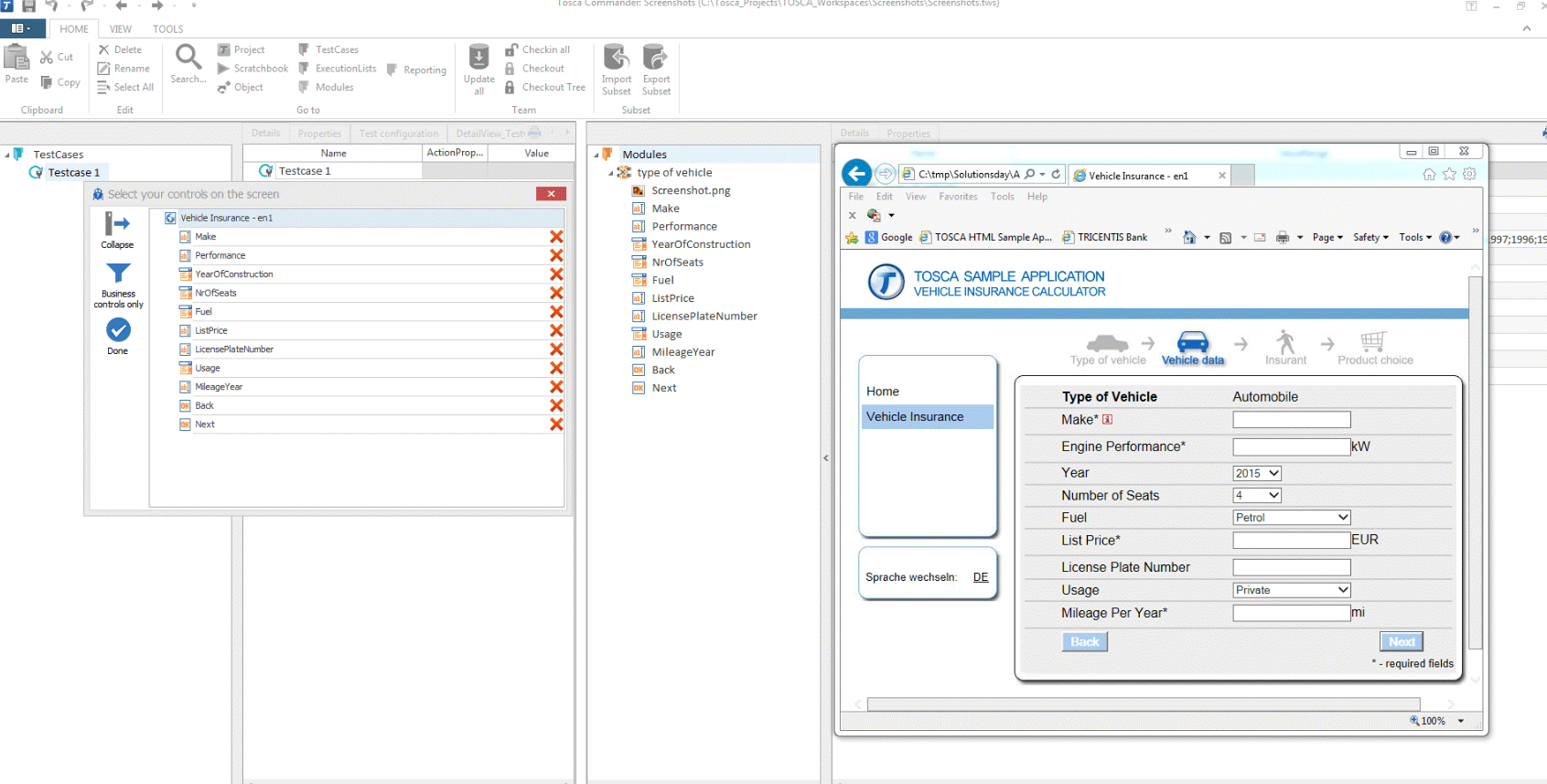This screenshot has width=1547, height=784.
Task: Click Checkin all in Team group
Action: point(537,49)
